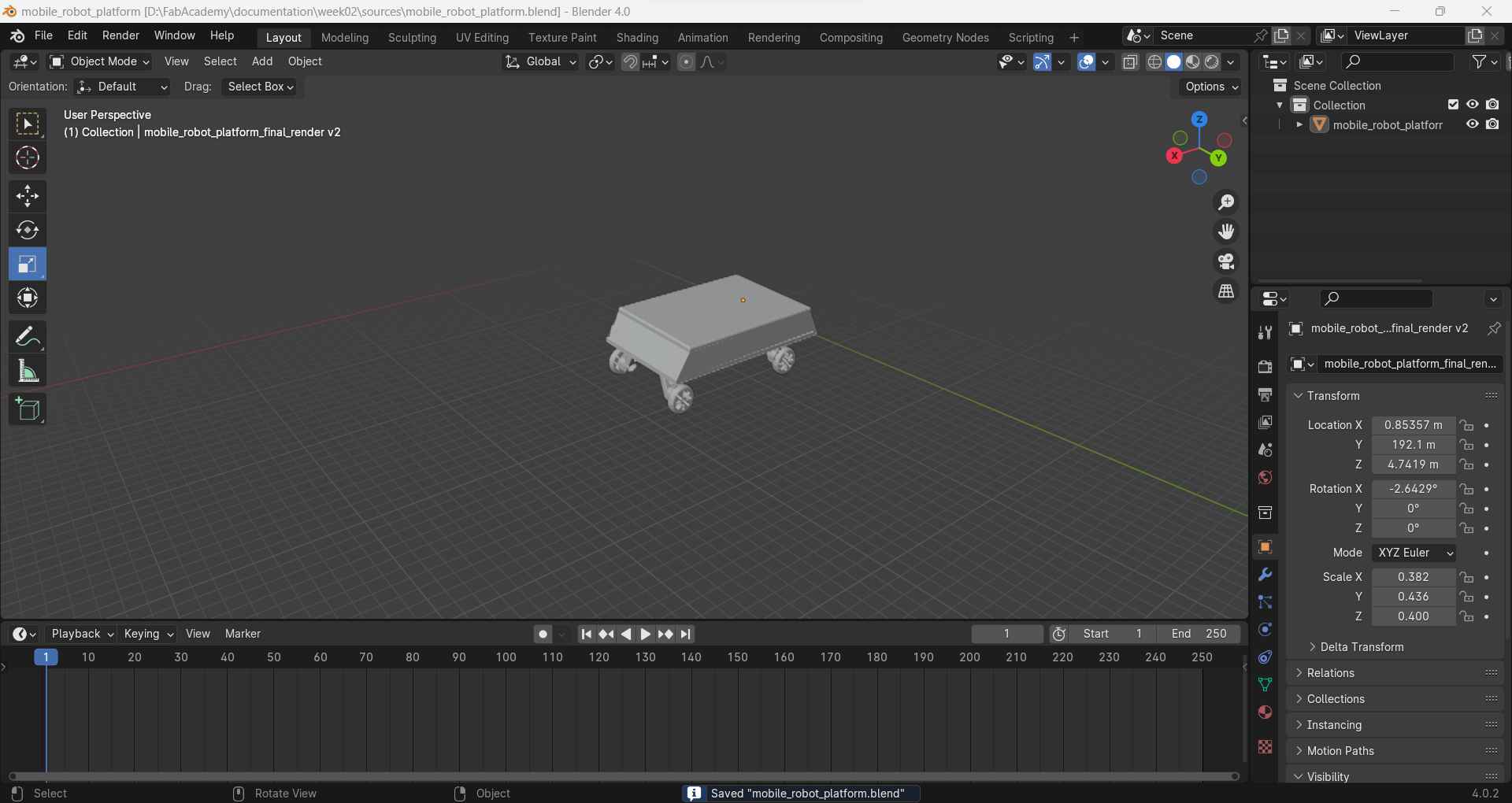Hide mobile_robot_platform object in viewport
Image resolution: width=1512 pixels, height=803 pixels.
(x=1472, y=124)
